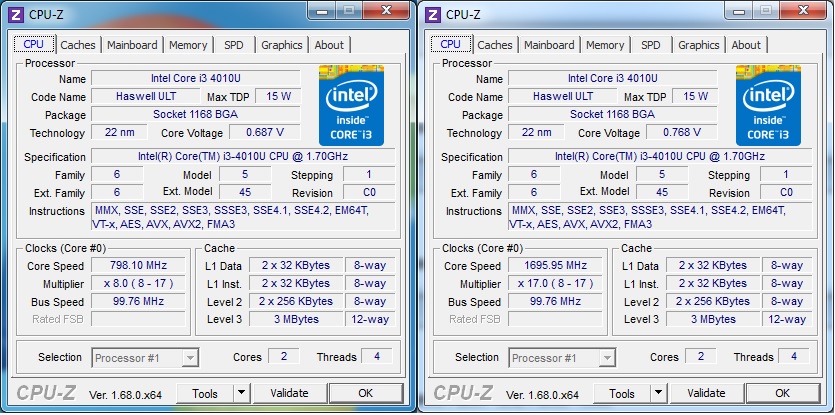Image resolution: width=835 pixels, height=415 pixels.
Task: Click Intel Core i3 logo in right window
Action: tap(768, 105)
